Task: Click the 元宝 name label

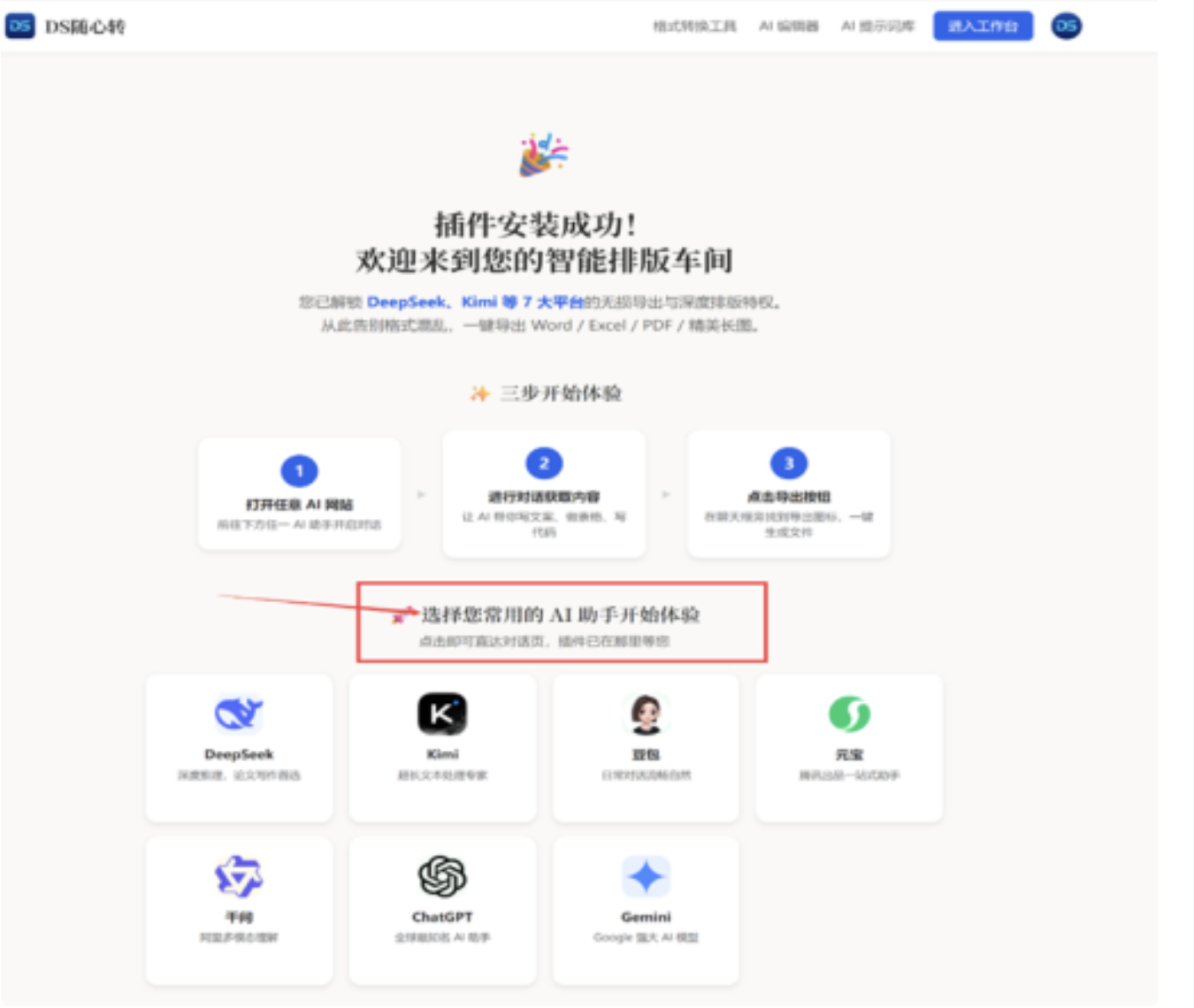Action: (849, 754)
